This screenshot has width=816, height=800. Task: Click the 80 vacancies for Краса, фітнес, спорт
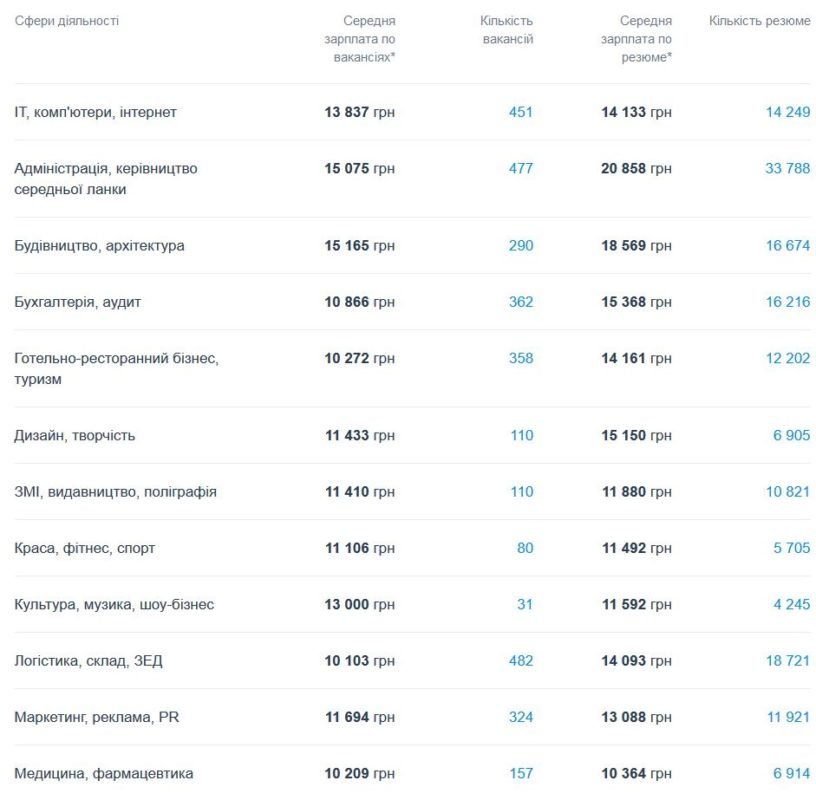[x=525, y=548]
